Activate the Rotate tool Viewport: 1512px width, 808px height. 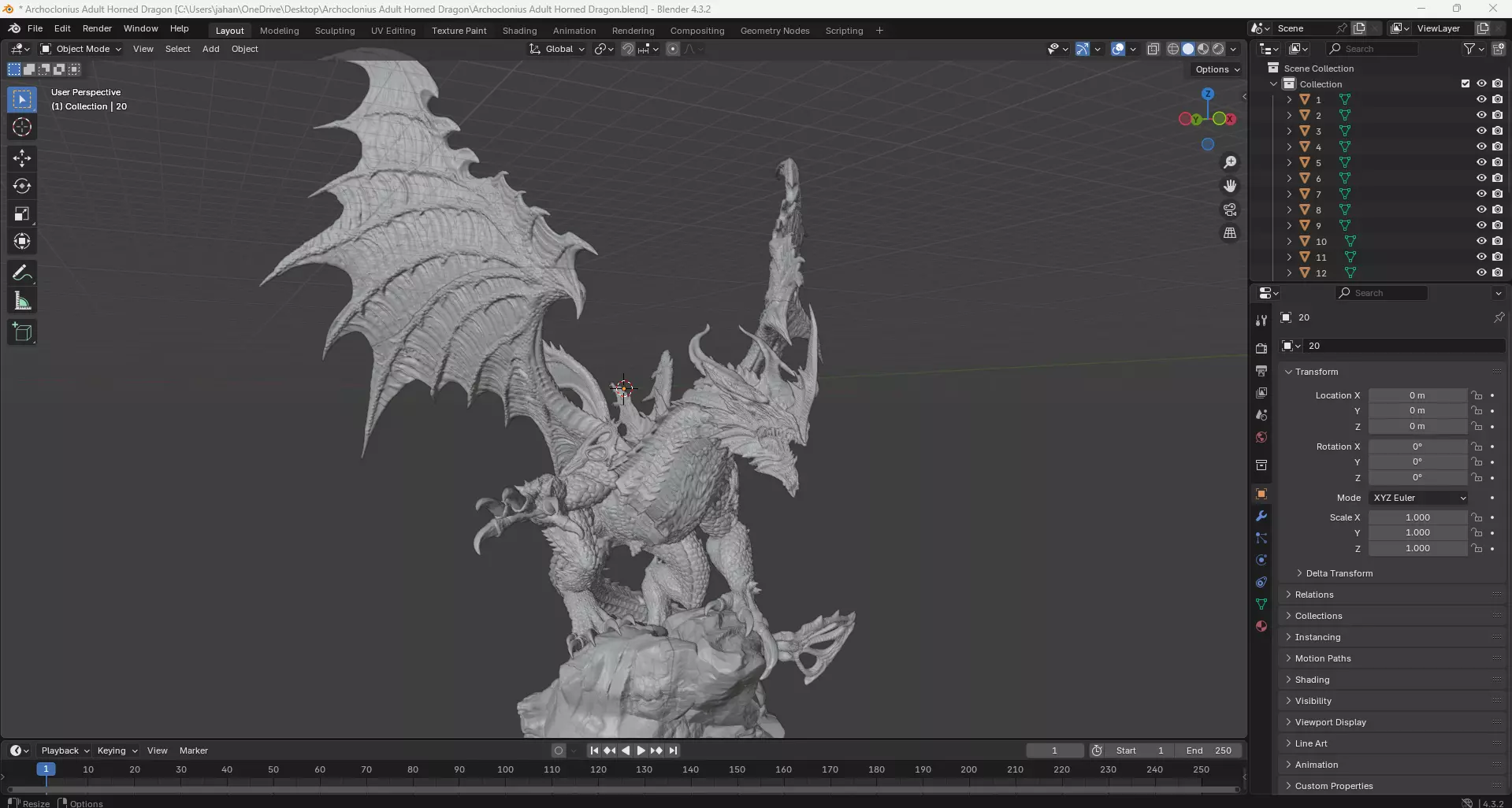point(22,187)
